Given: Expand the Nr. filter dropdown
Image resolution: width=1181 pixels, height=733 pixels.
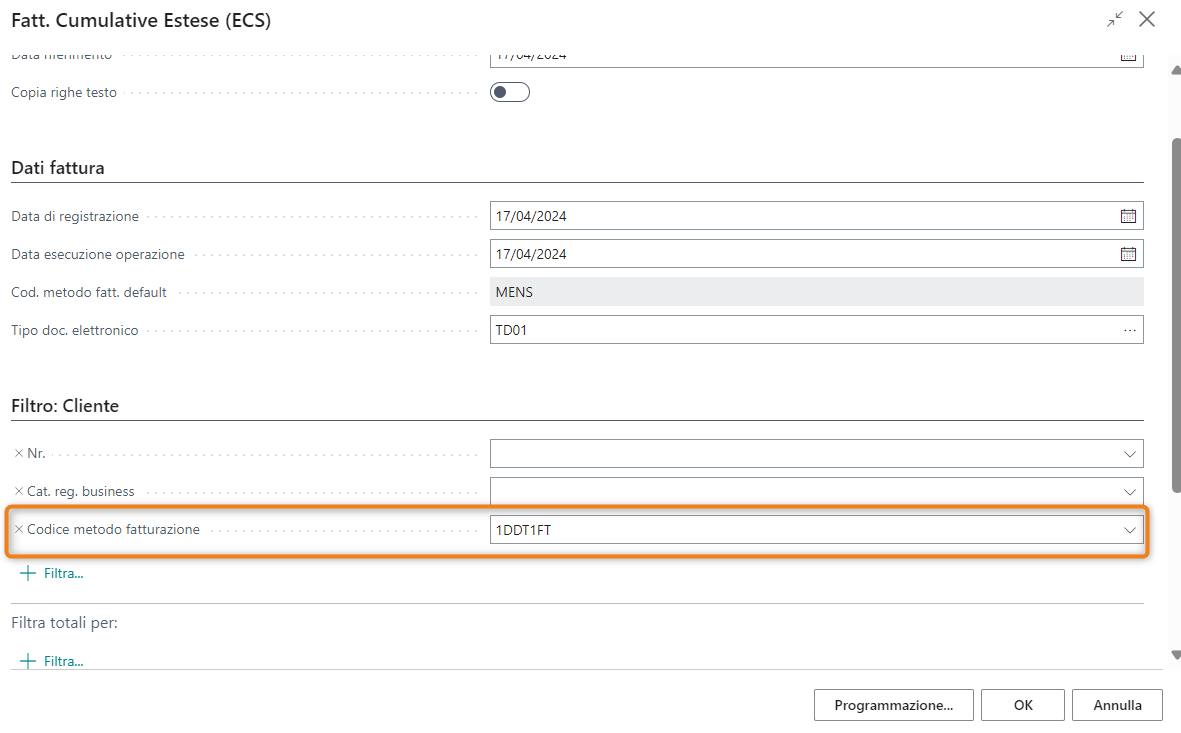Looking at the screenshot, I should 1129,454.
